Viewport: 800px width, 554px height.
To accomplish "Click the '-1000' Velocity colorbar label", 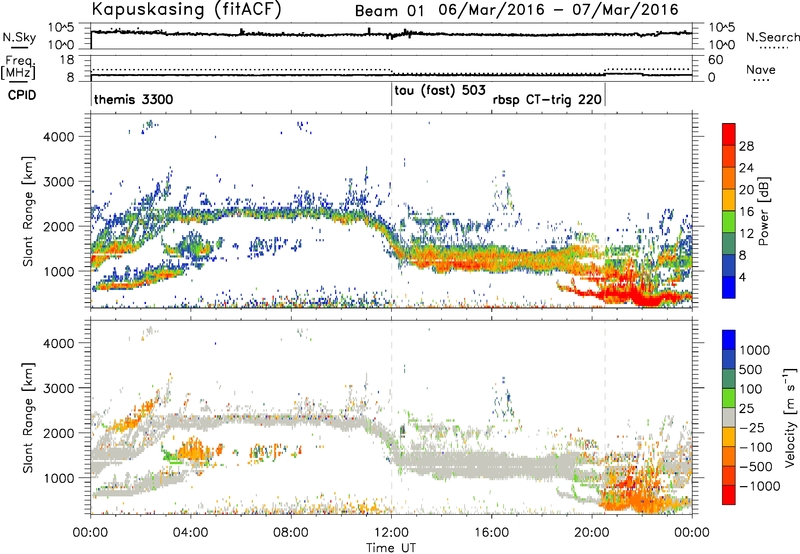I will click(760, 486).
